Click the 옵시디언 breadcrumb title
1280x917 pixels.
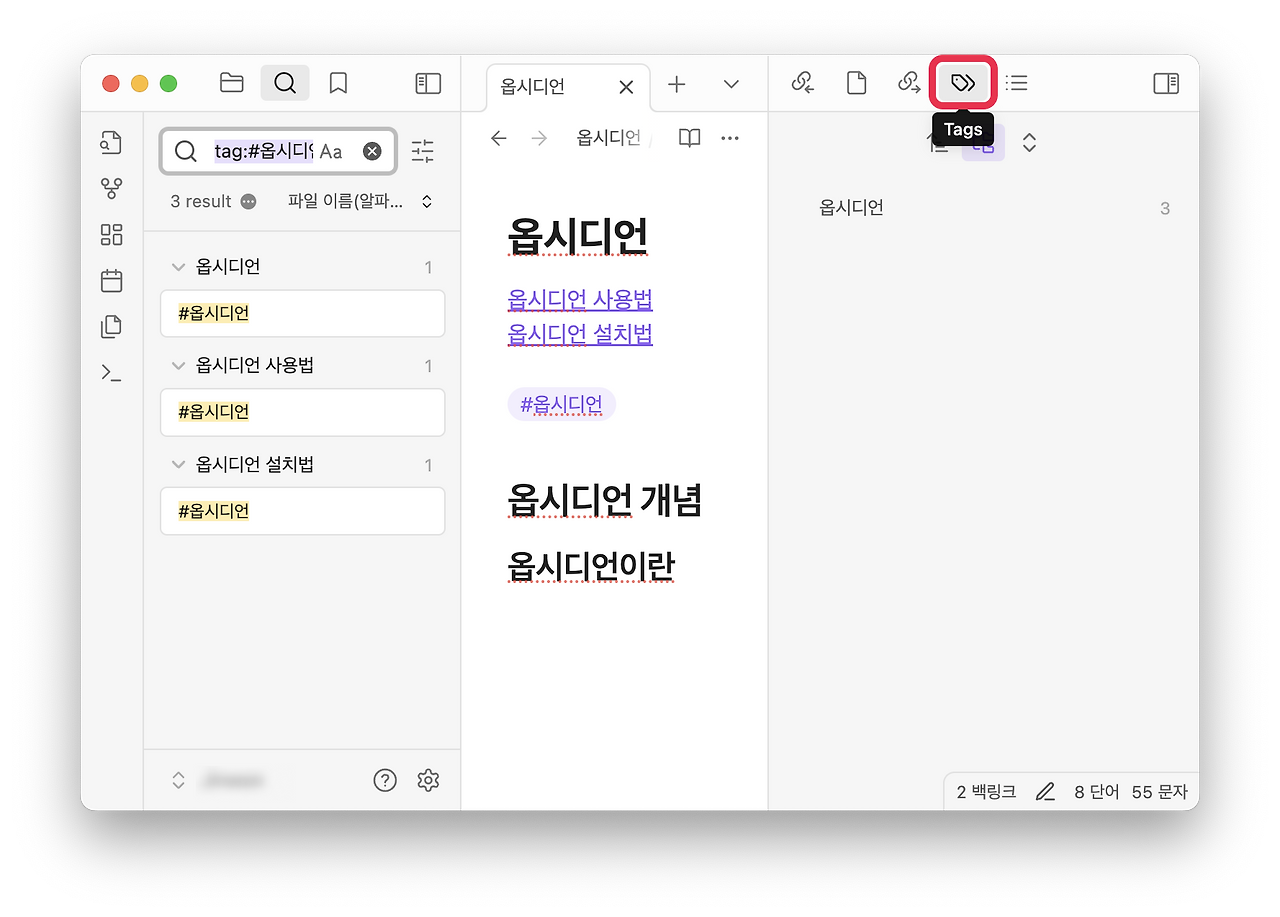pos(608,138)
